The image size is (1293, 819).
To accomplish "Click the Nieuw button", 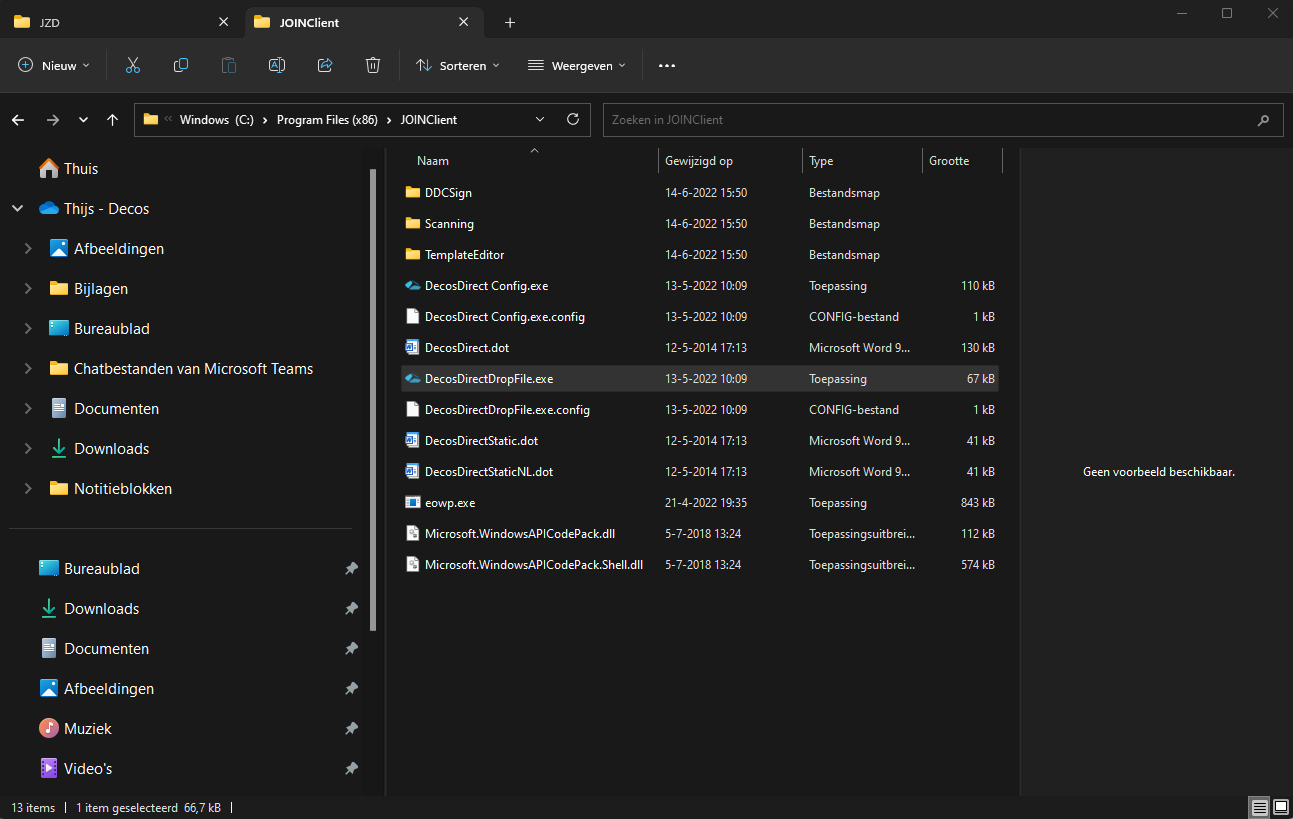I will 54,65.
